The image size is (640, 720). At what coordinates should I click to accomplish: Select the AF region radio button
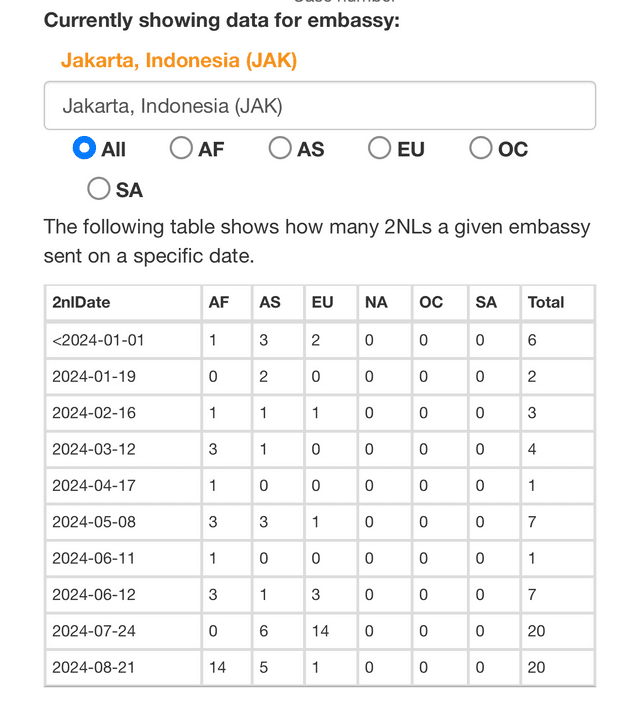[181, 148]
